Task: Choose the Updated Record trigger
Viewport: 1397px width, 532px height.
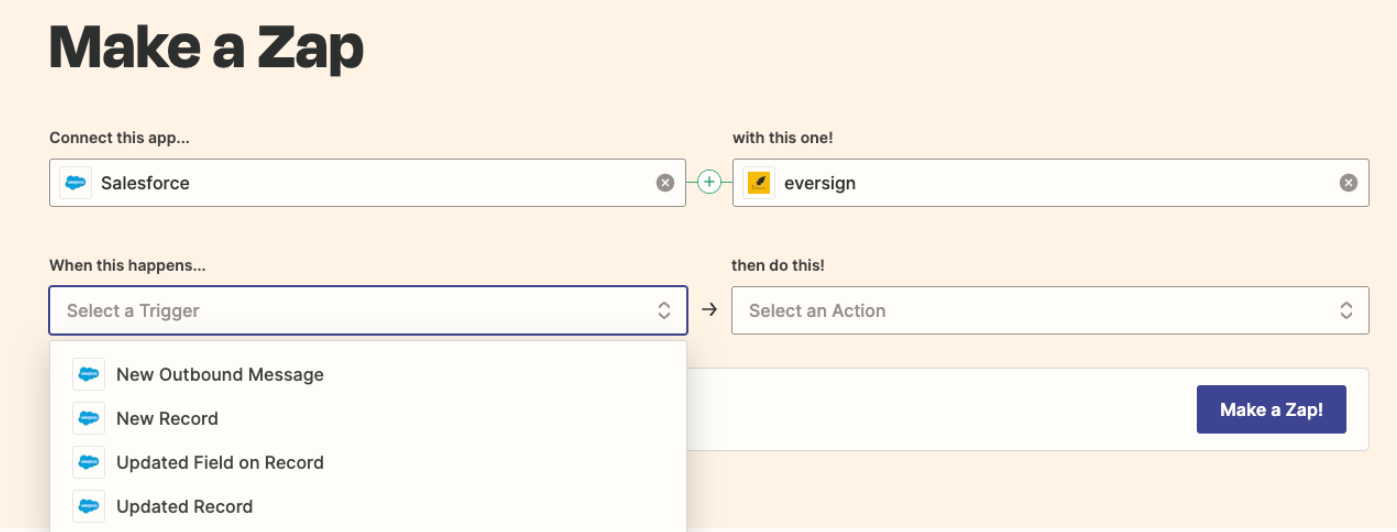Action: click(x=368, y=507)
